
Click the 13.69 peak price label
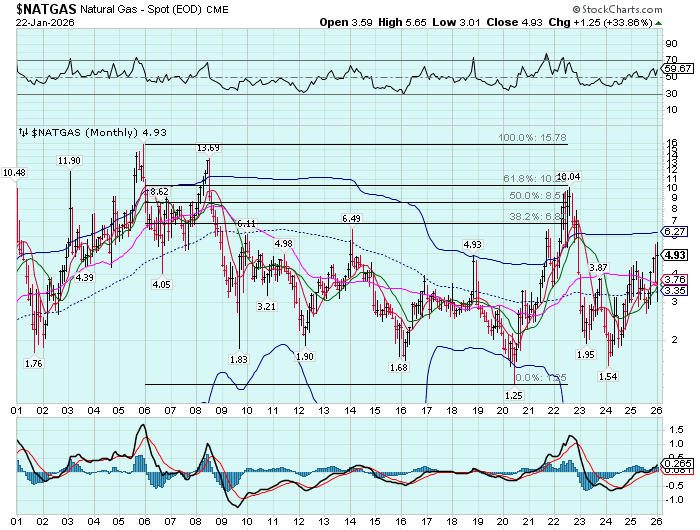pyautogui.click(x=208, y=148)
